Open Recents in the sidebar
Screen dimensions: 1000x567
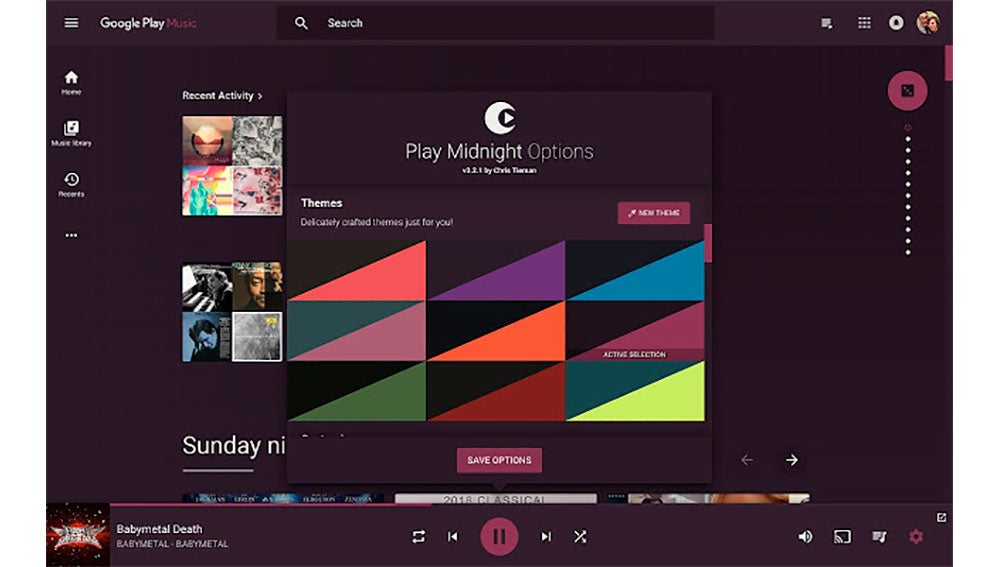pos(71,184)
